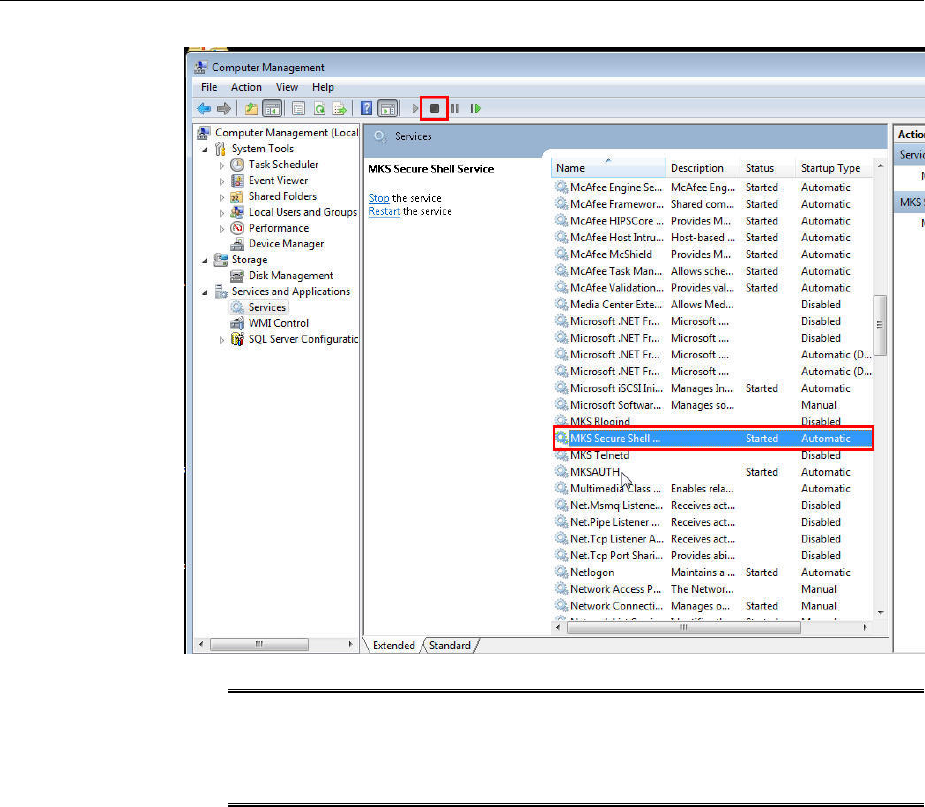Sort by the Name column header

click(608, 168)
